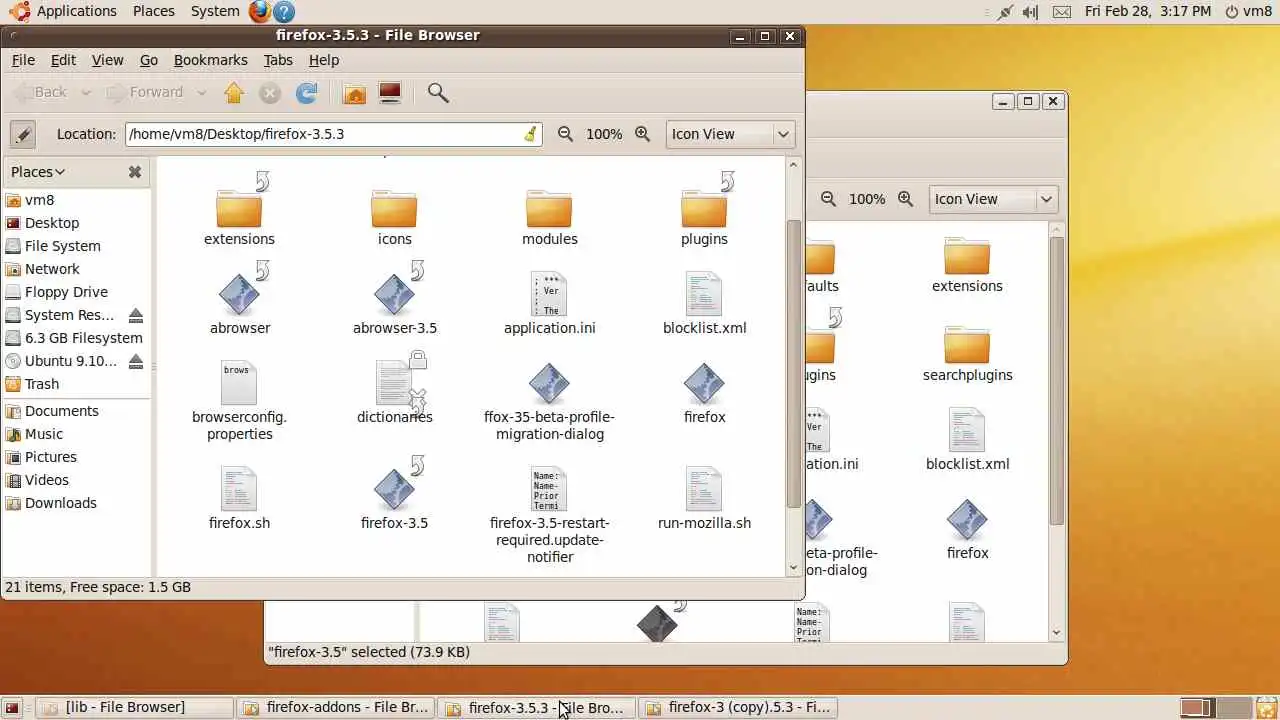
Task: Open the Tabs menu
Action: [x=278, y=60]
